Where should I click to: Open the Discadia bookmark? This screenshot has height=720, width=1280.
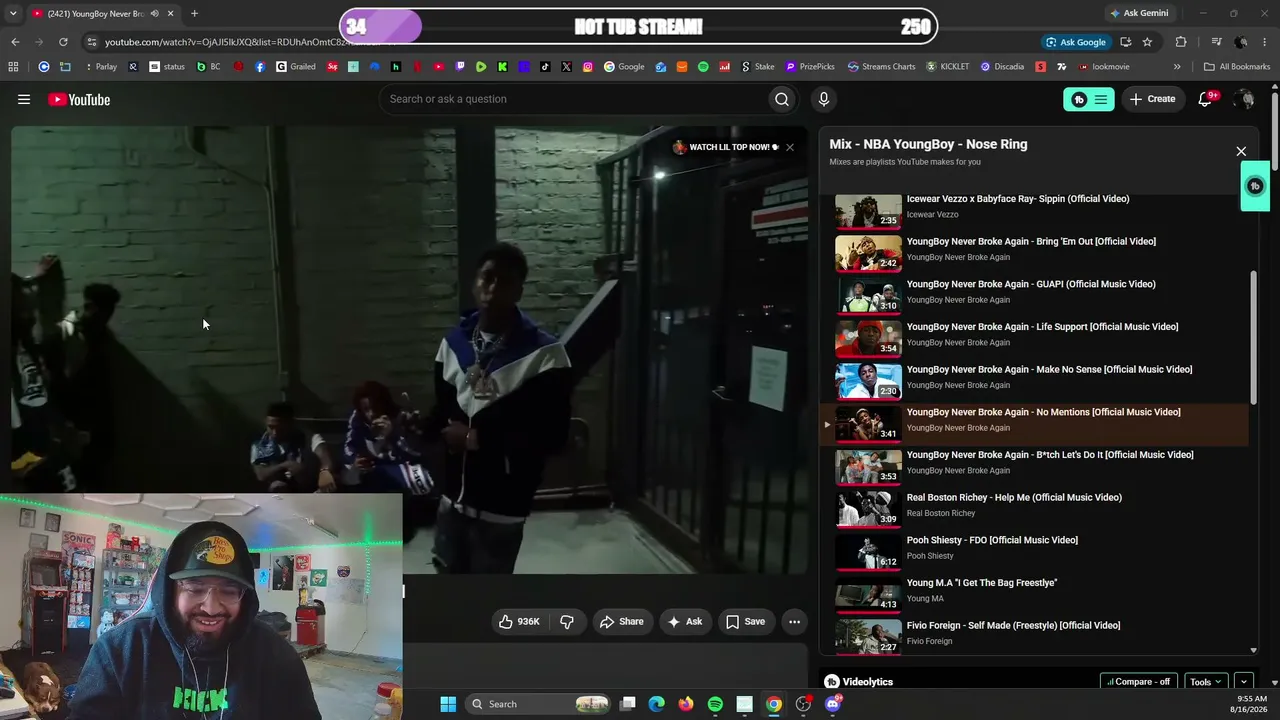coord(1002,67)
